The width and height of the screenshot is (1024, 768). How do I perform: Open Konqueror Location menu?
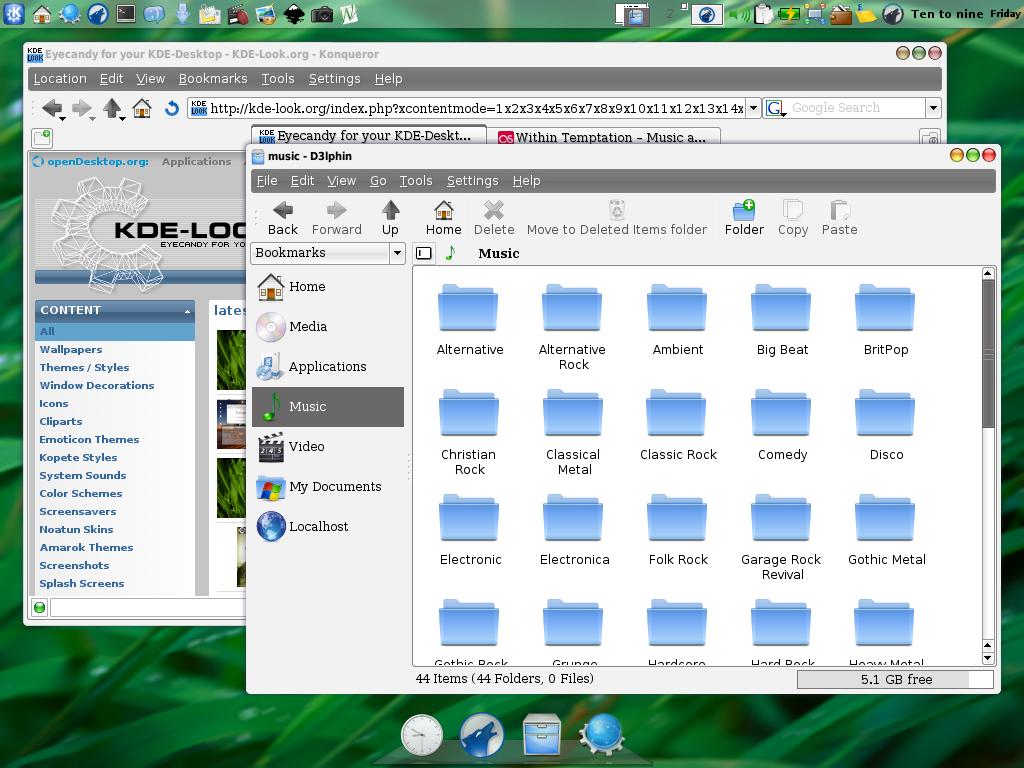[x=60, y=79]
